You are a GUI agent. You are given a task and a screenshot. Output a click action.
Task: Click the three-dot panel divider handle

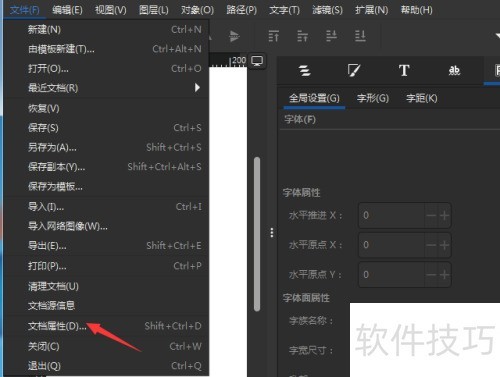click(272, 233)
